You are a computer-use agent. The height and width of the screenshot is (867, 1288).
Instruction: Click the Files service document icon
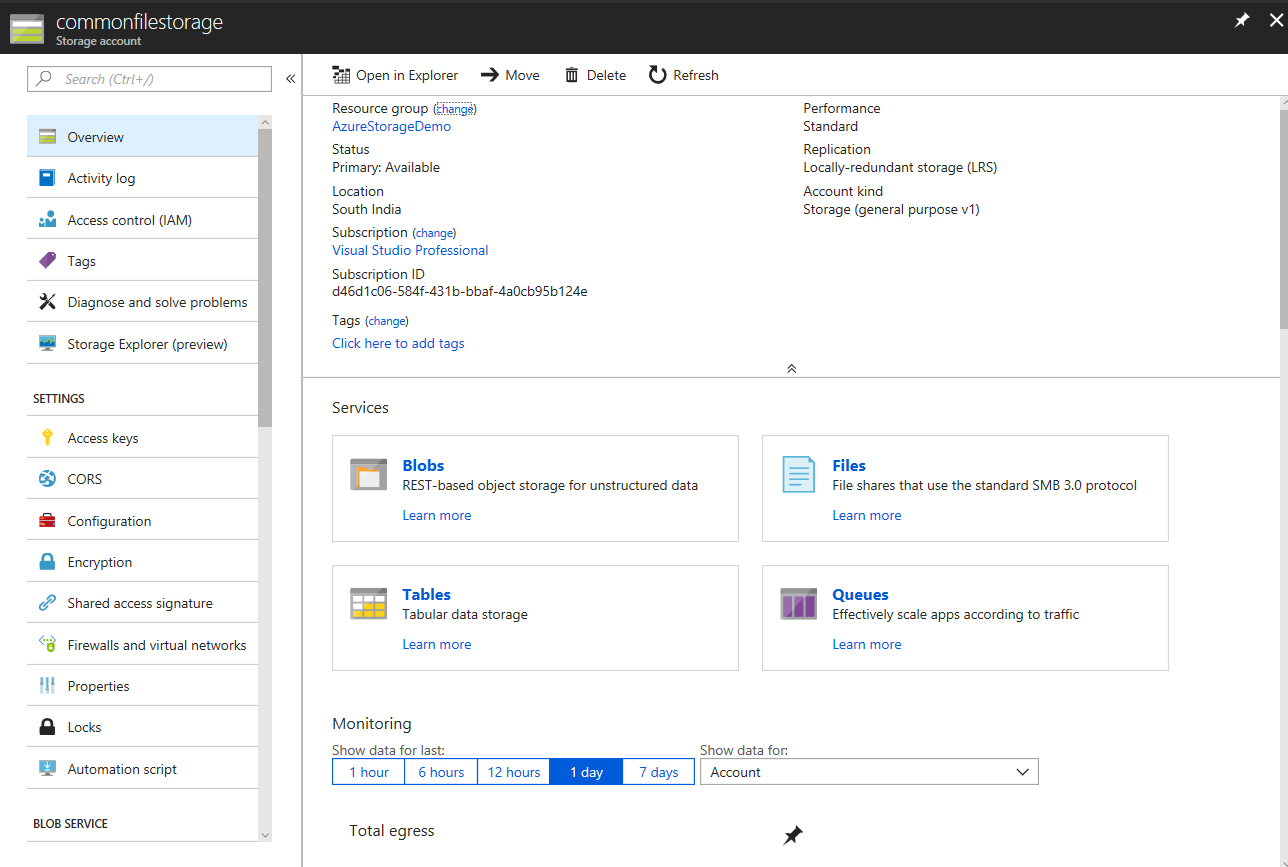pos(798,474)
